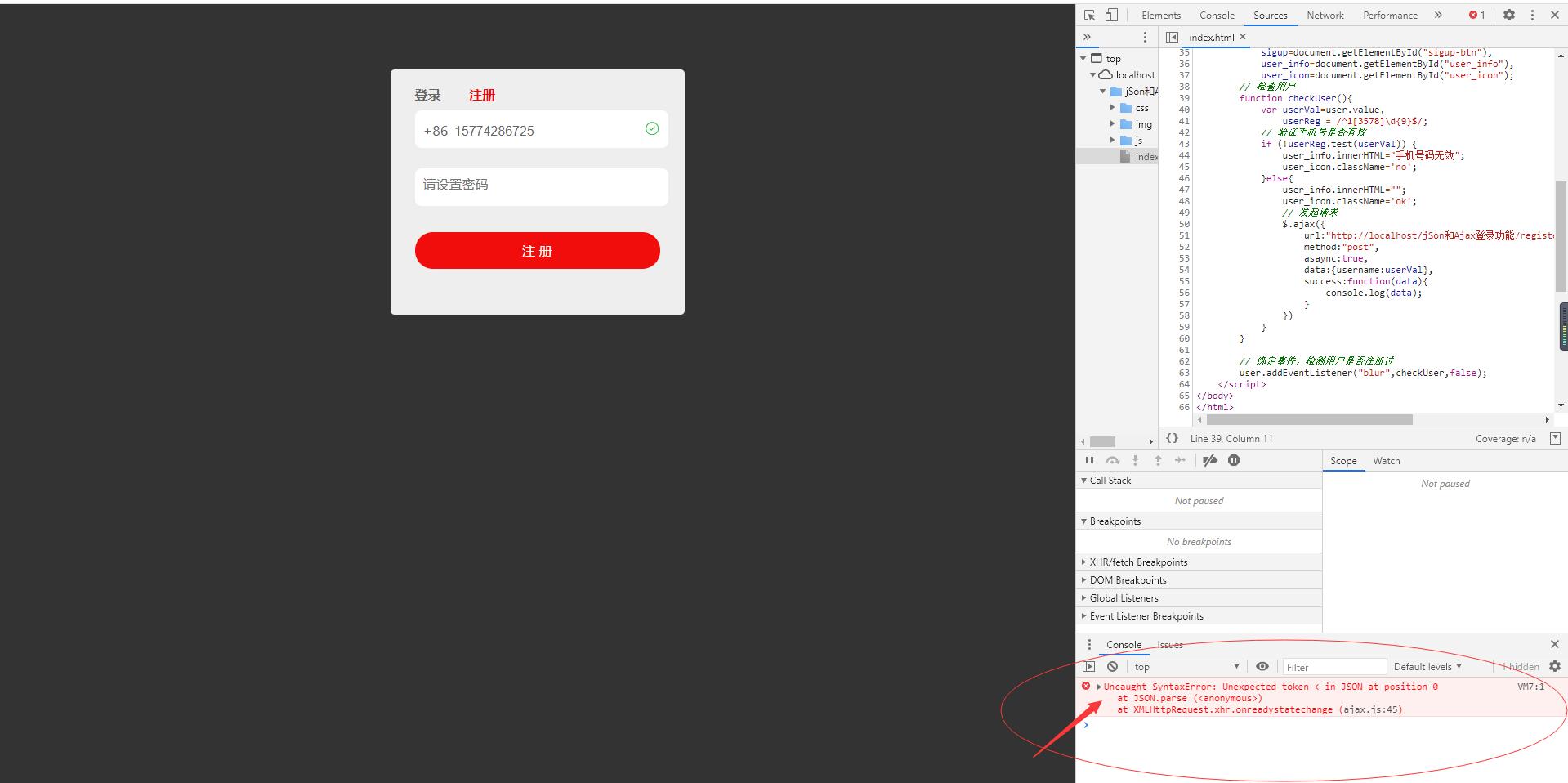Clear the console
Image resolution: width=1568 pixels, height=783 pixels.
click(1112, 666)
